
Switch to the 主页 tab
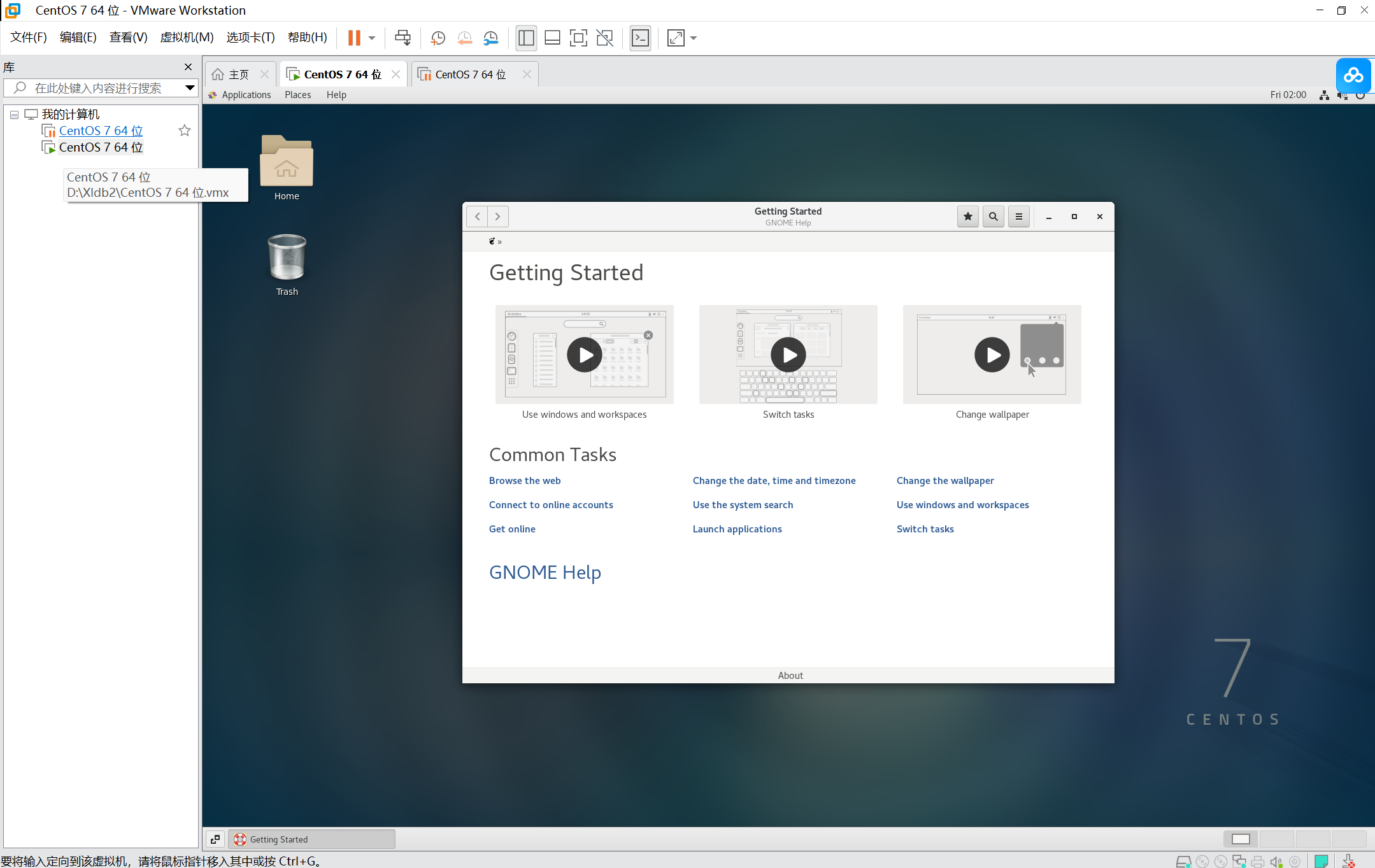pyautogui.click(x=238, y=75)
